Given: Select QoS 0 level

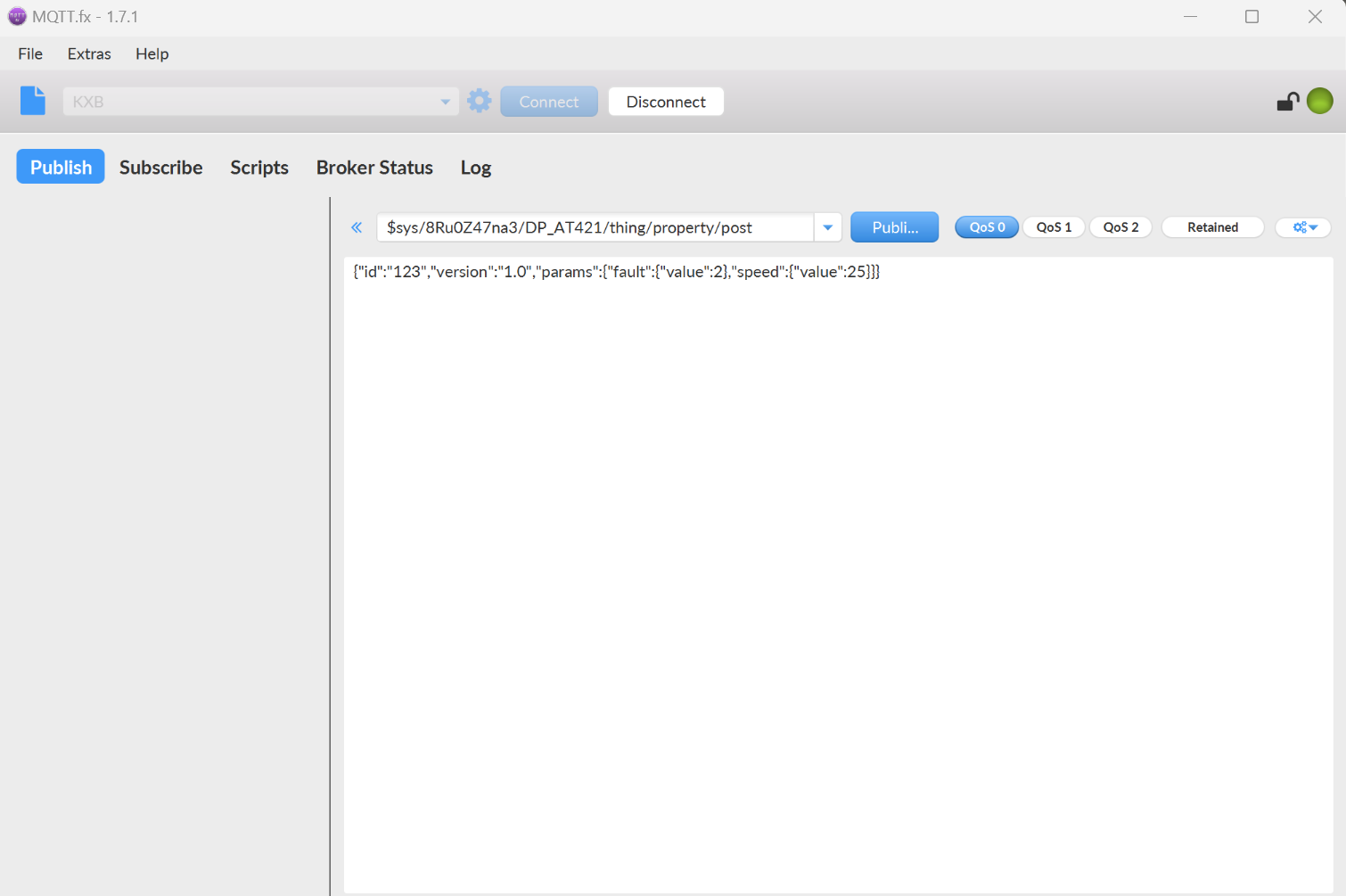Looking at the screenshot, I should (x=987, y=227).
